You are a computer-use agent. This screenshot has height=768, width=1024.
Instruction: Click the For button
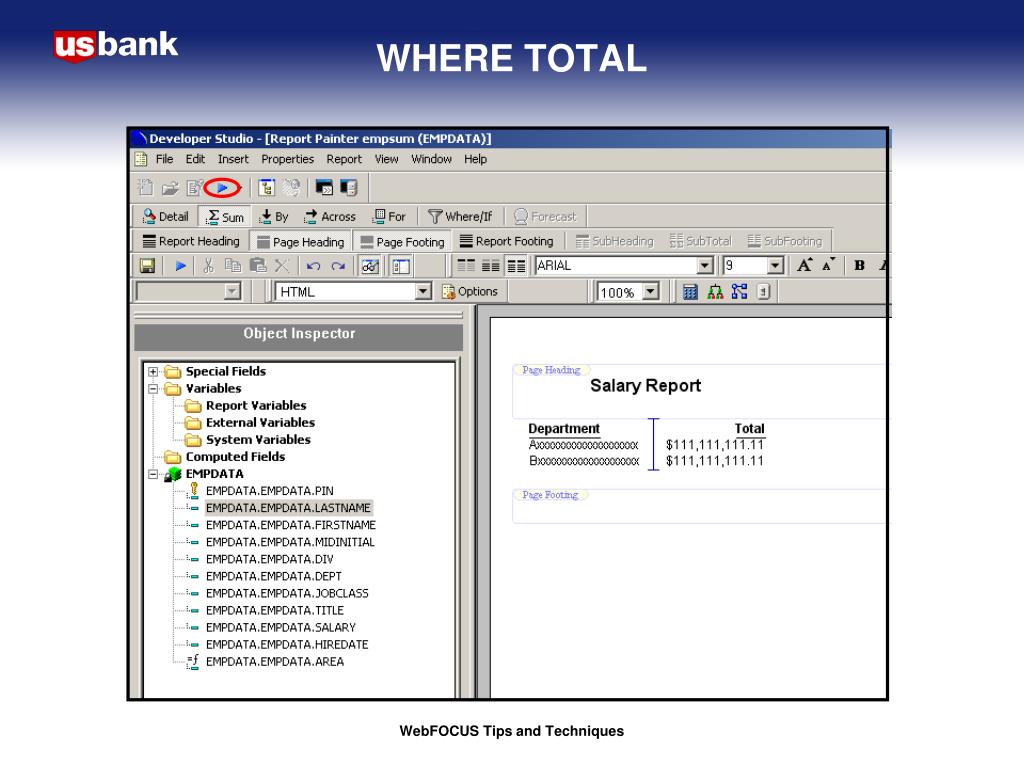389,217
